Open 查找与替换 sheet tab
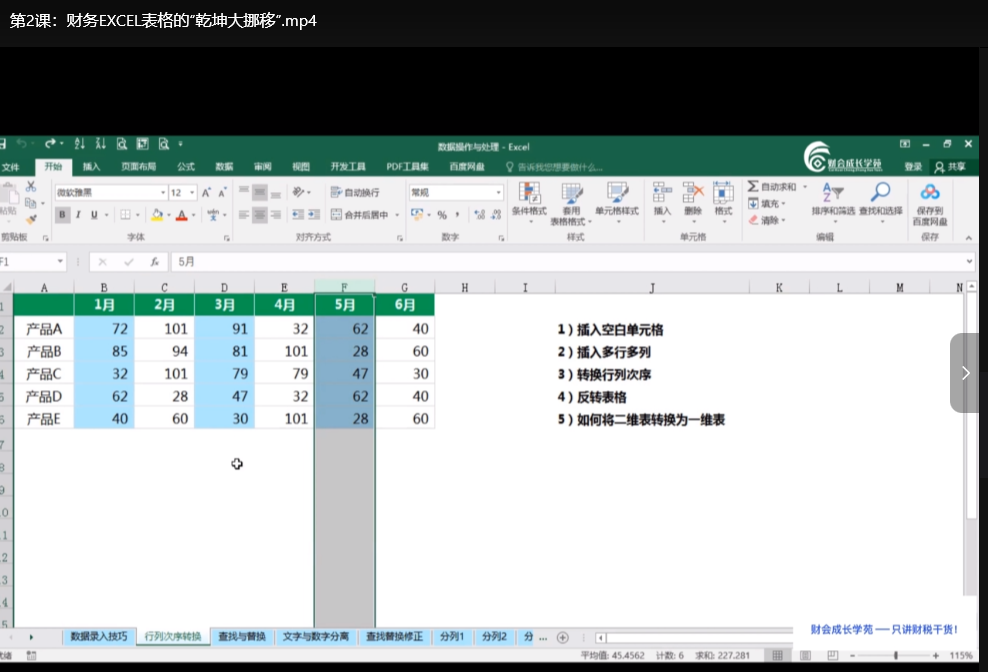This screenshot has width=988, height=672. click(242, 637)
